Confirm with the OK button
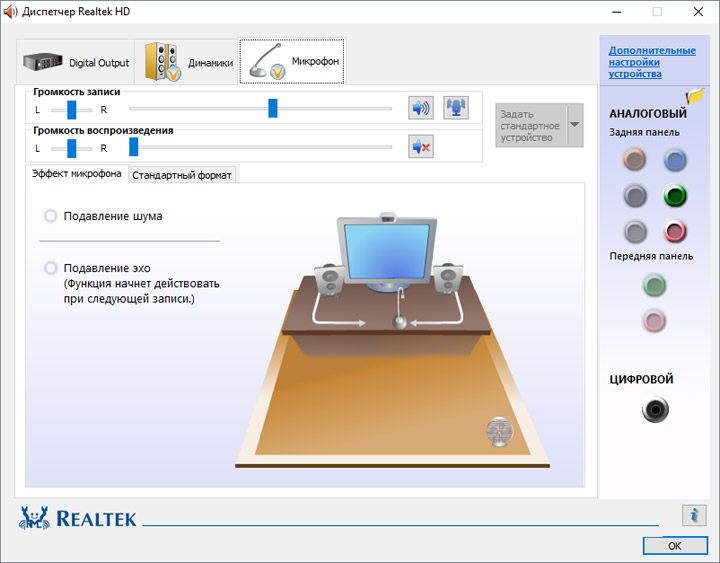The image size is (720, 563). click(675, 546)
